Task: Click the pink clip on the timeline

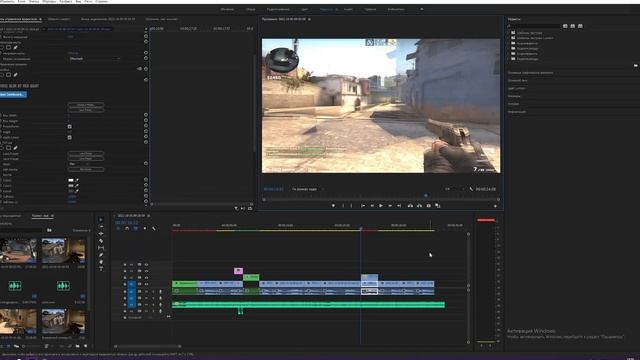Action: (x=238, y=271)
